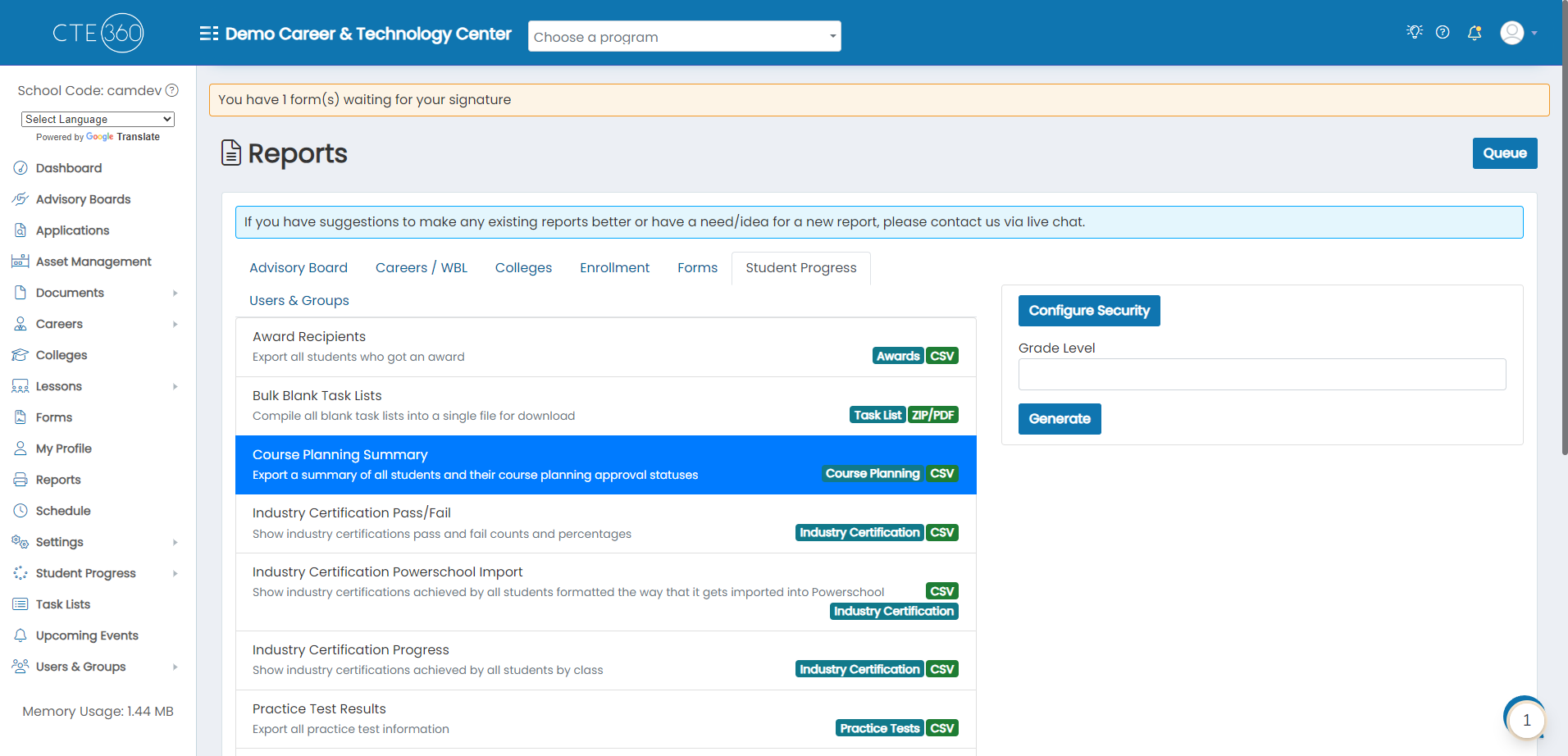Click the Course Planning tag badge
Screen dimensions: 1568x756
click(x=873, y=474)
